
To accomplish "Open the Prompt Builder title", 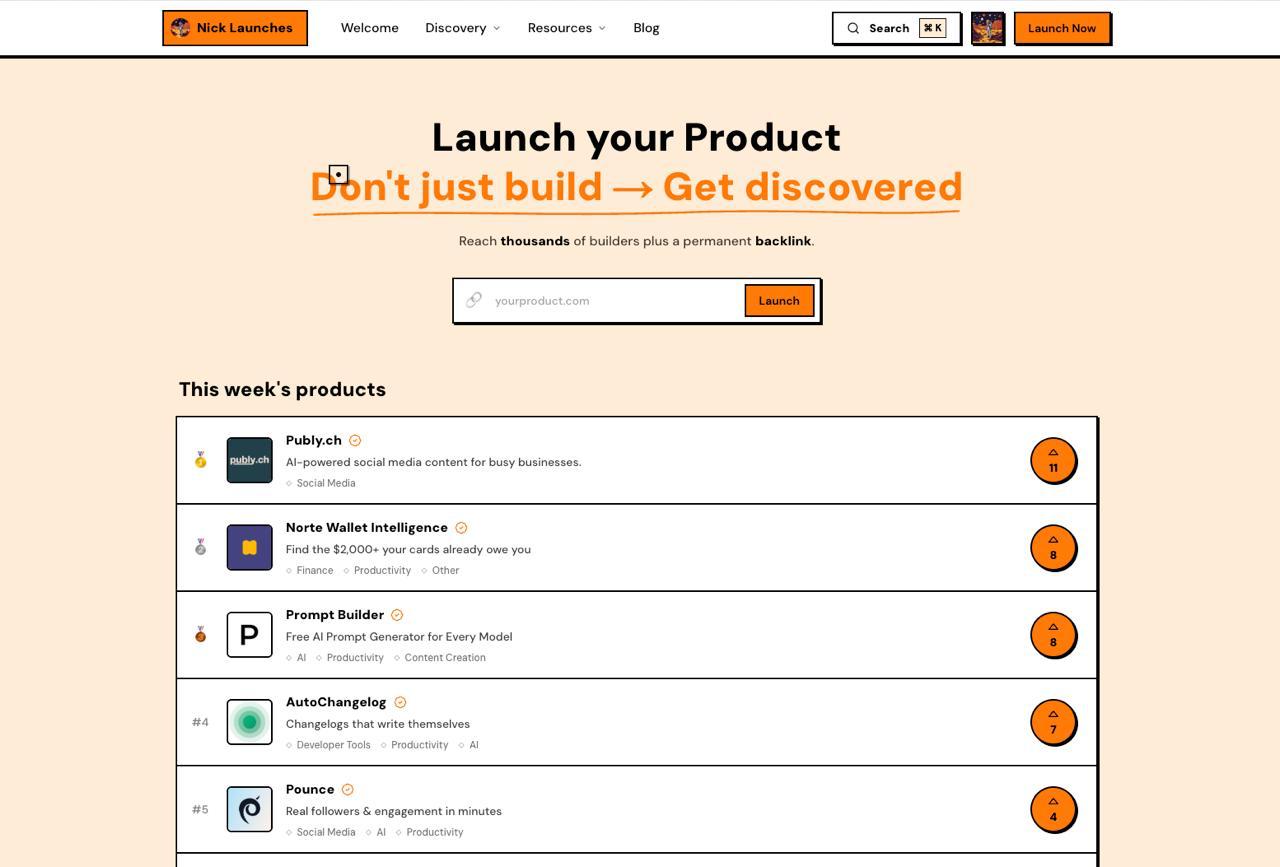I will point(335,614).
